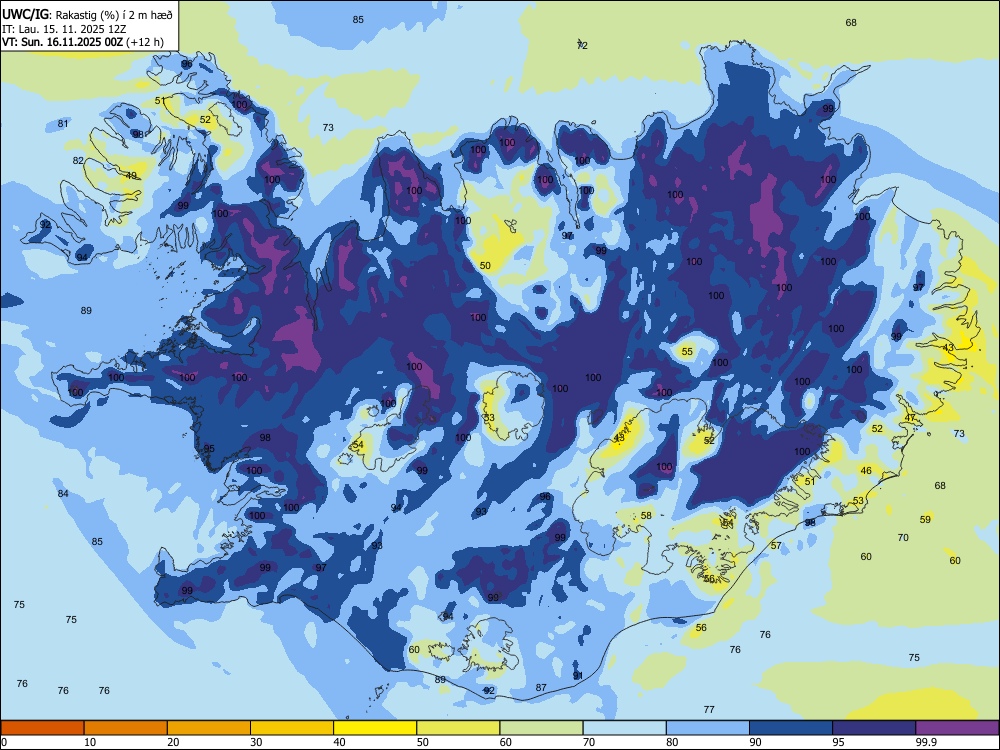The height and width of the screenshot is (750, 1000).
Task: Click the legend label '70'
Action: point(589,742)
